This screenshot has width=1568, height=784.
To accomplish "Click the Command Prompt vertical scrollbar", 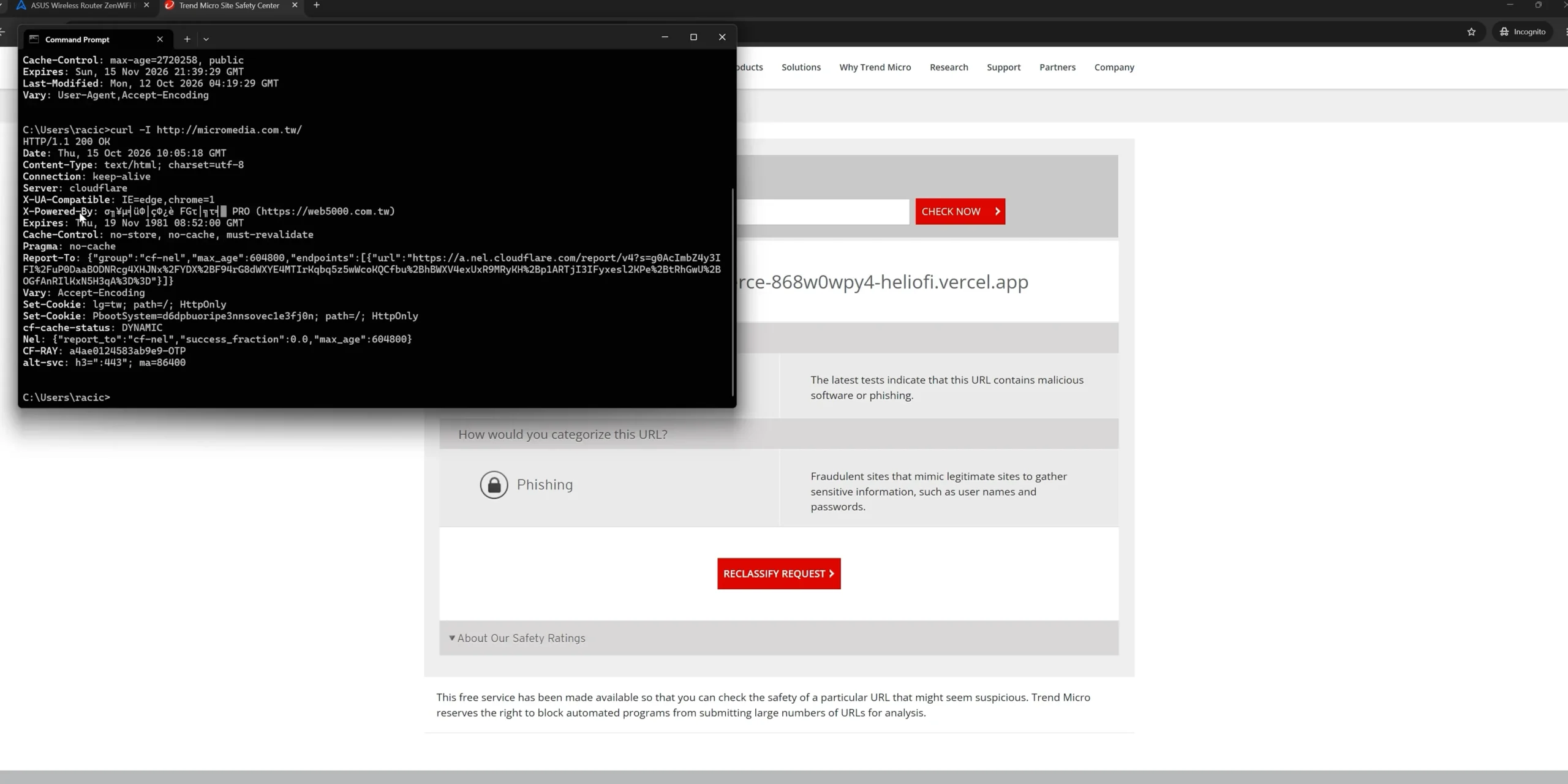I will pos(733,292).
